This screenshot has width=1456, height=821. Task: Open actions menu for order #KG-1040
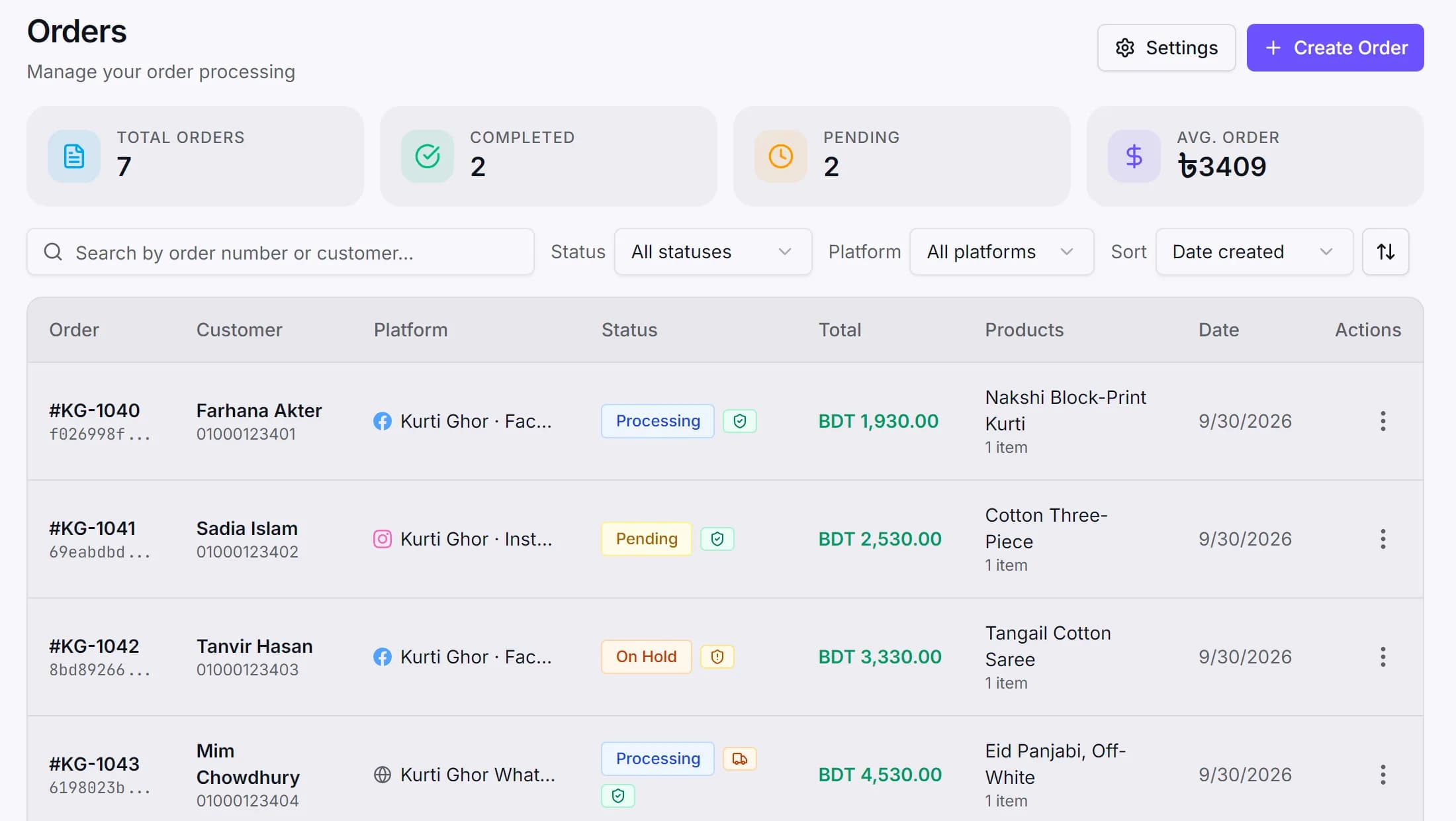pos(1383,421)
